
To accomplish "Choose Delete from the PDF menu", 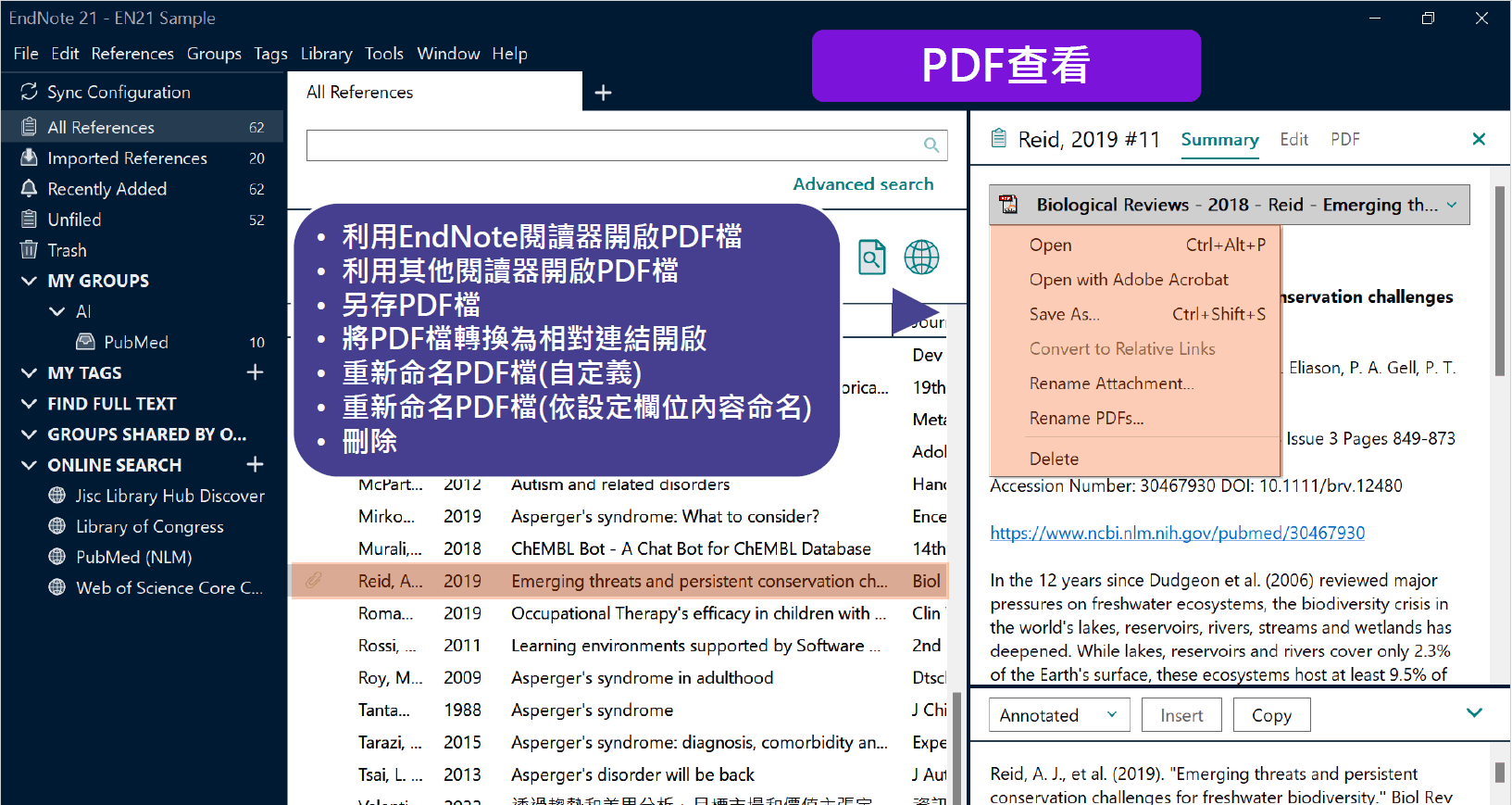I will coord(1135,459).
